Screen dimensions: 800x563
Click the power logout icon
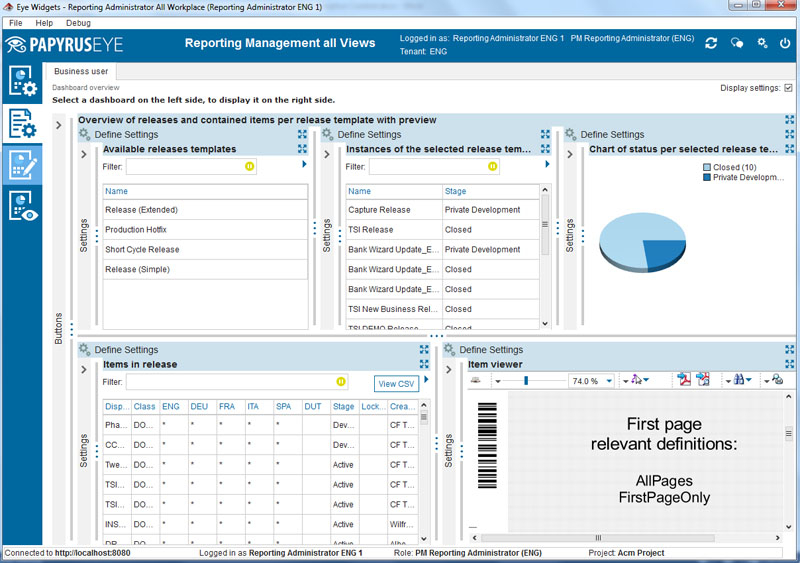(x=785, y=43)
